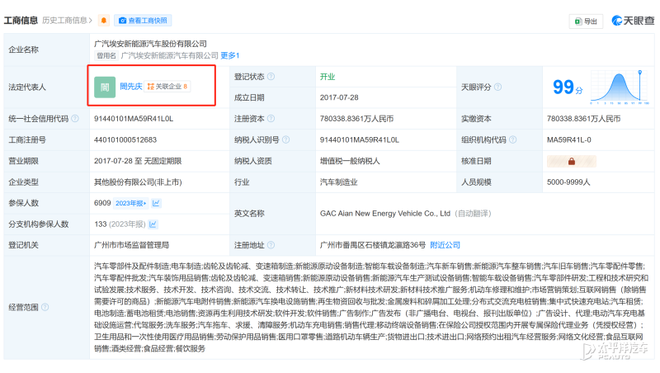Click the 工商信息 section heading
The height and width of the screenshot is (373, 660).
[x=21, y=20]
